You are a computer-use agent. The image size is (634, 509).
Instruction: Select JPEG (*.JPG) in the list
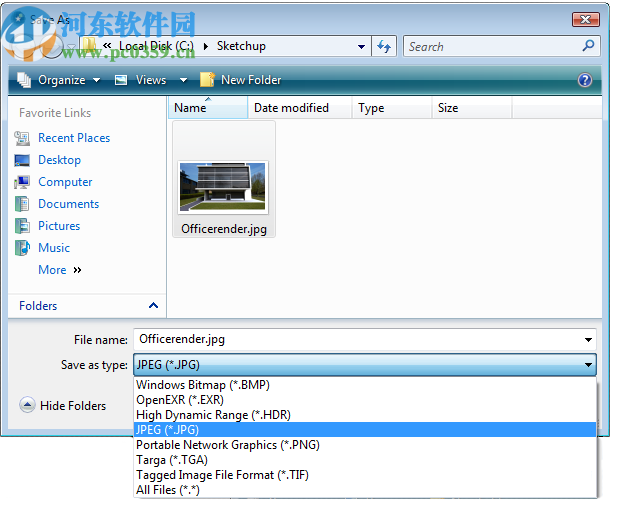coord(365,430)
